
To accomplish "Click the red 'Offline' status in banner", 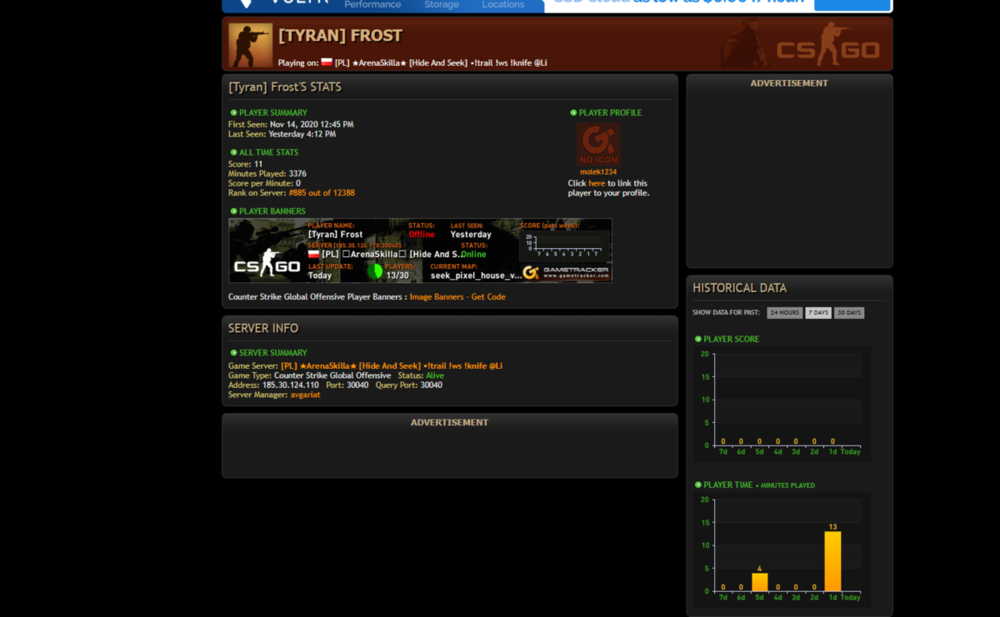I will pyautogui.click(x=422, y=234).
